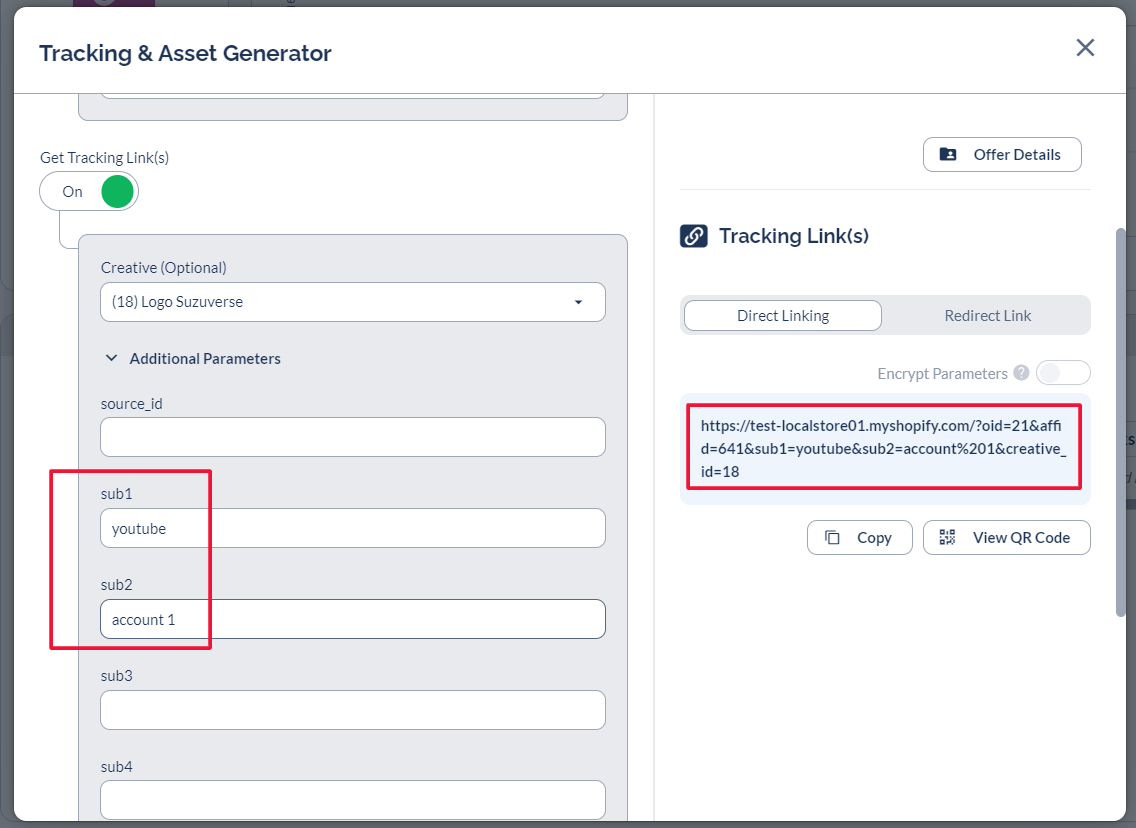Click the right panel vertical scrollbar
The image size is (1136, 828).
1120,420
